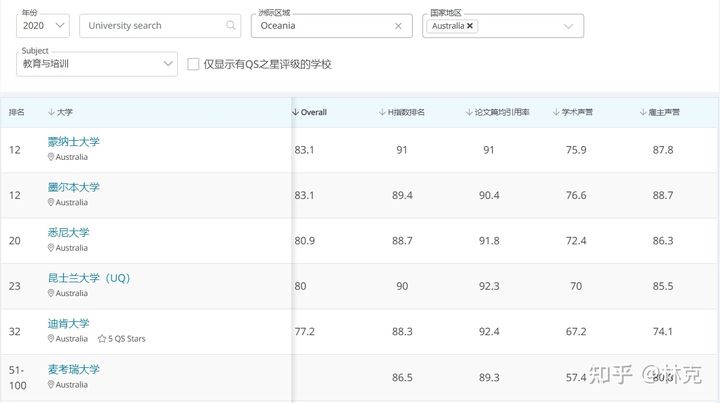Open the Subject 教育与培训 dropdown
The height and width of the screenshot is (403, 720).
(x=97, y=64)
